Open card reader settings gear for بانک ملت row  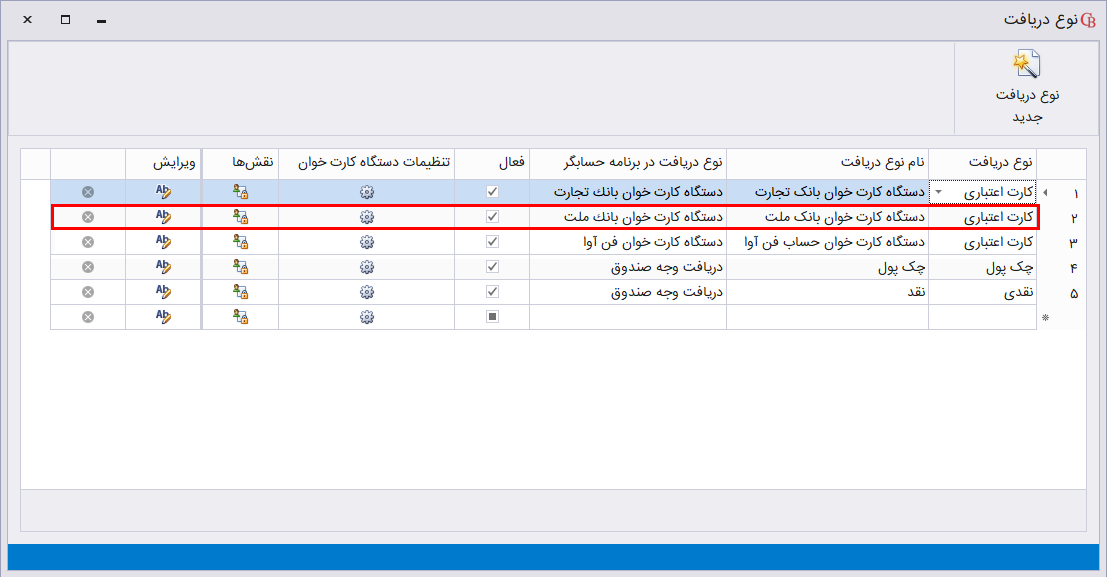pyautogui.click(x=366, y=217)
